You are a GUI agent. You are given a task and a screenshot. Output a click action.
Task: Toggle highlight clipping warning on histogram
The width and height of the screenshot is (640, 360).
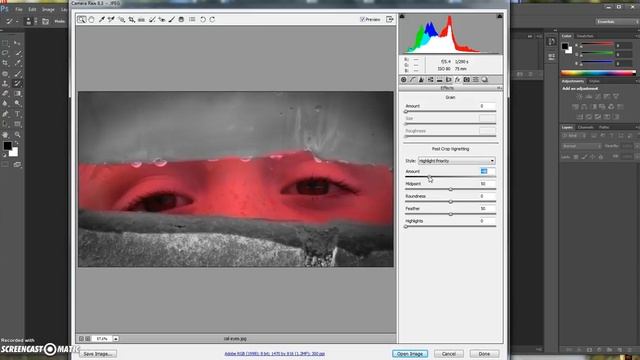pyautogui.click(x=500, y=16)
